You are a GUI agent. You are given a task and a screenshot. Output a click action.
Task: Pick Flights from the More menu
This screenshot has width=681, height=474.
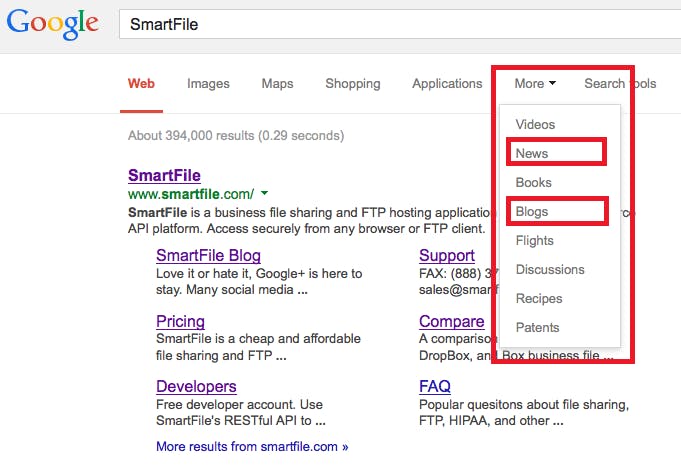tap(534, 241)
